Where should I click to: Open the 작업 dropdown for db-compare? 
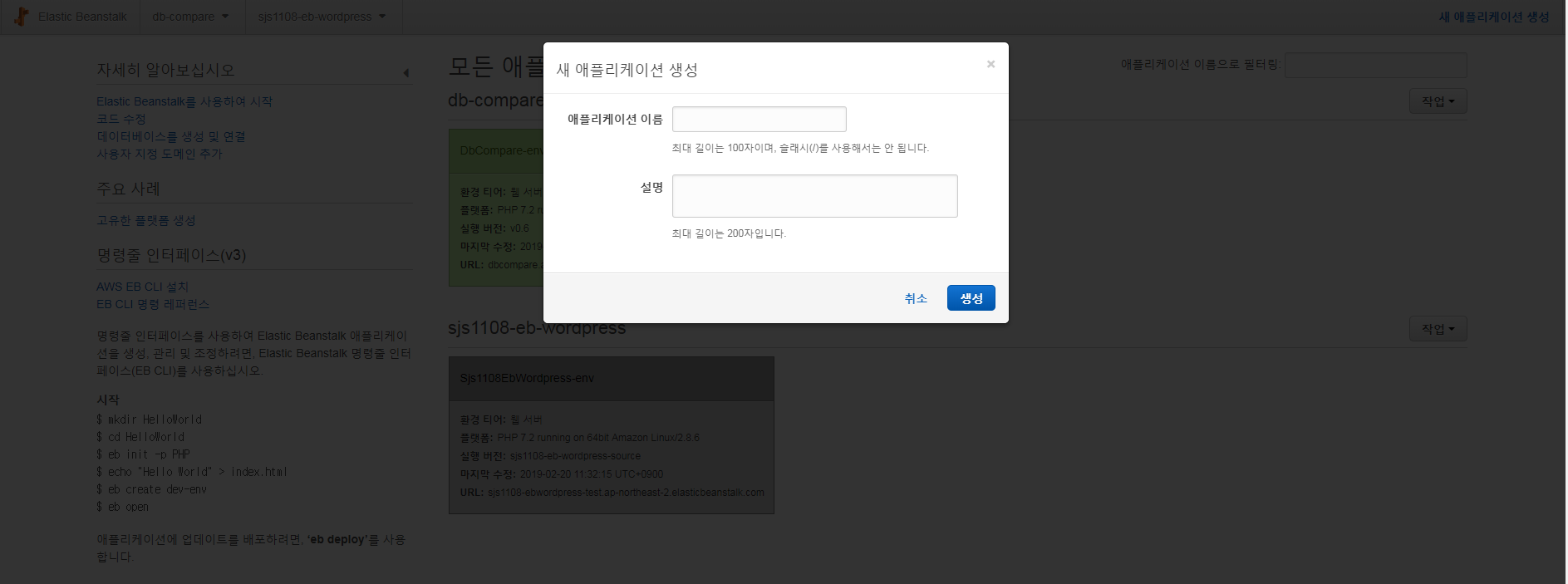coord(1438,101)
